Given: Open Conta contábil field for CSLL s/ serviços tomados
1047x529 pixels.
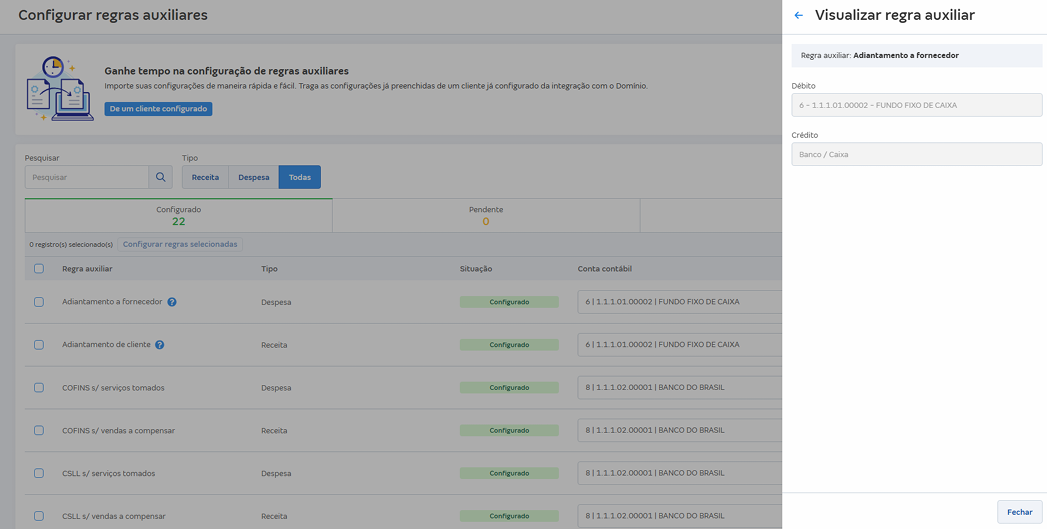Looking at the screenshot, I should 679,473.
